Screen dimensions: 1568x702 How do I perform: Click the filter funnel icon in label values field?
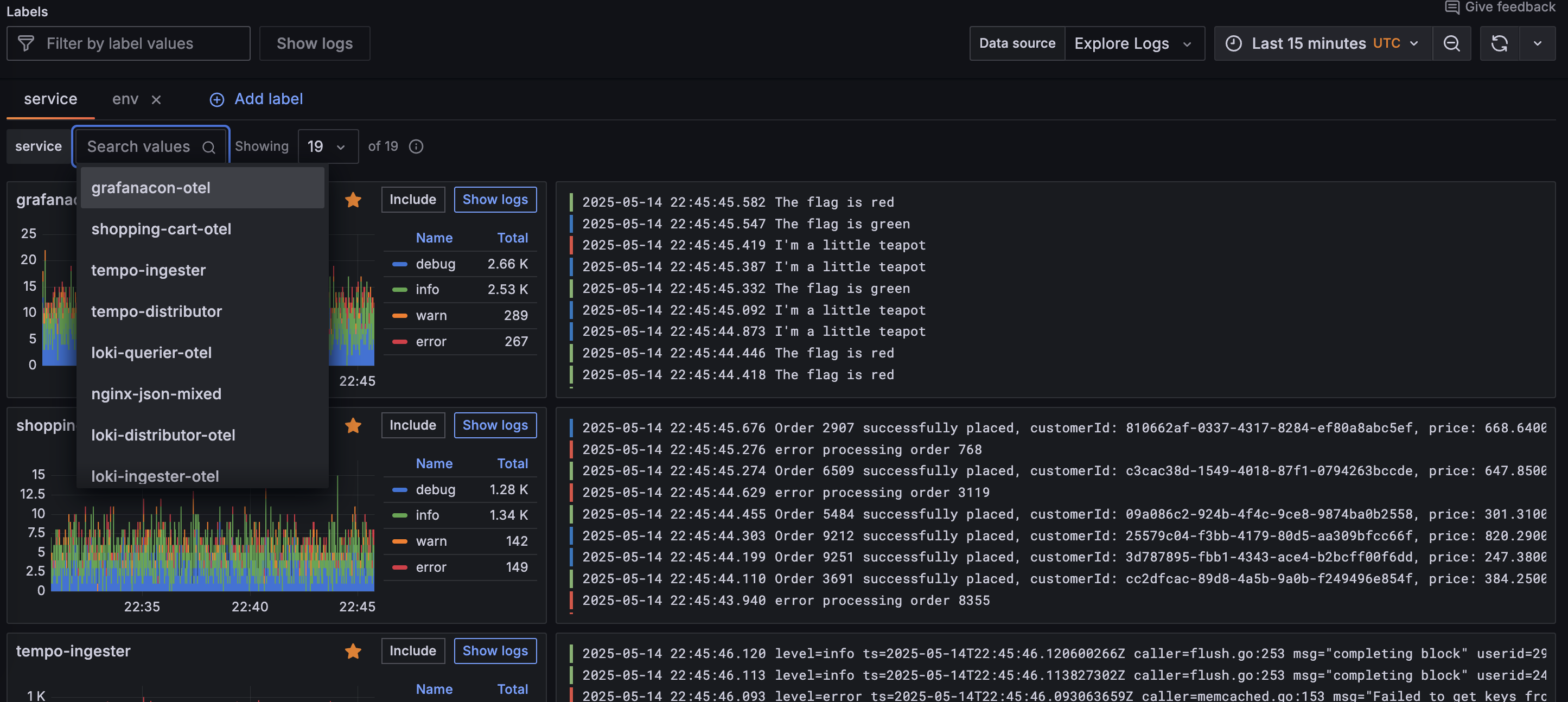27,43
